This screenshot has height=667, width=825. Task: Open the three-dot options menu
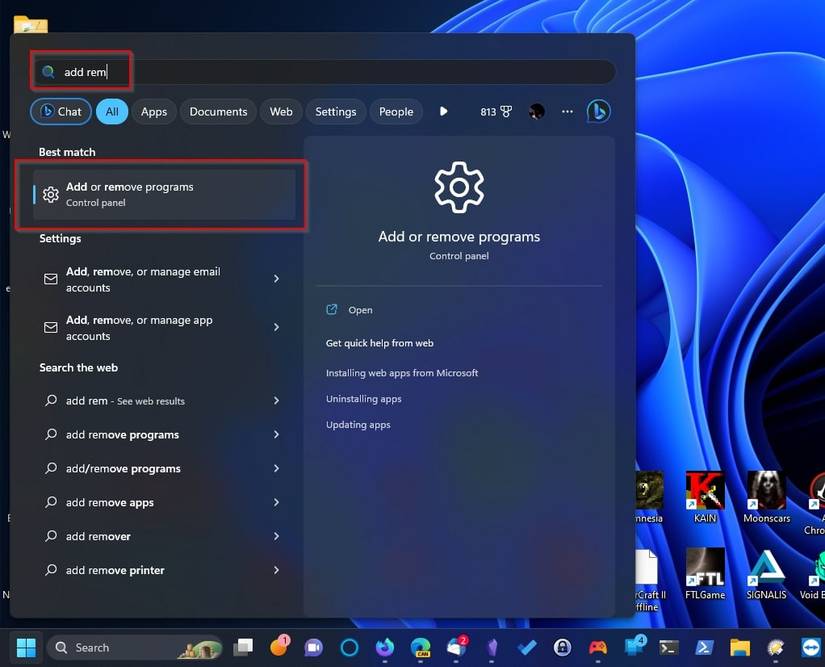(x=567, y=112)
